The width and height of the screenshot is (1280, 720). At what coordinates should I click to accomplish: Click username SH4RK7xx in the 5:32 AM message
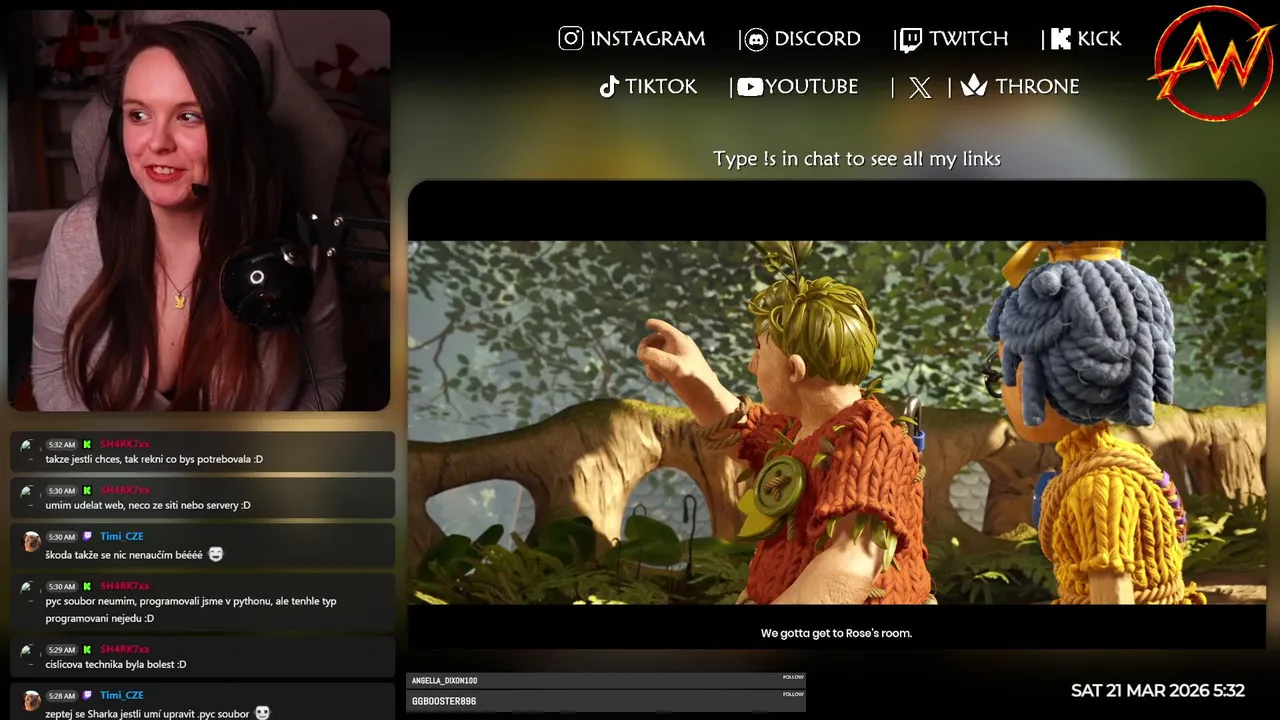coord(125,444)
